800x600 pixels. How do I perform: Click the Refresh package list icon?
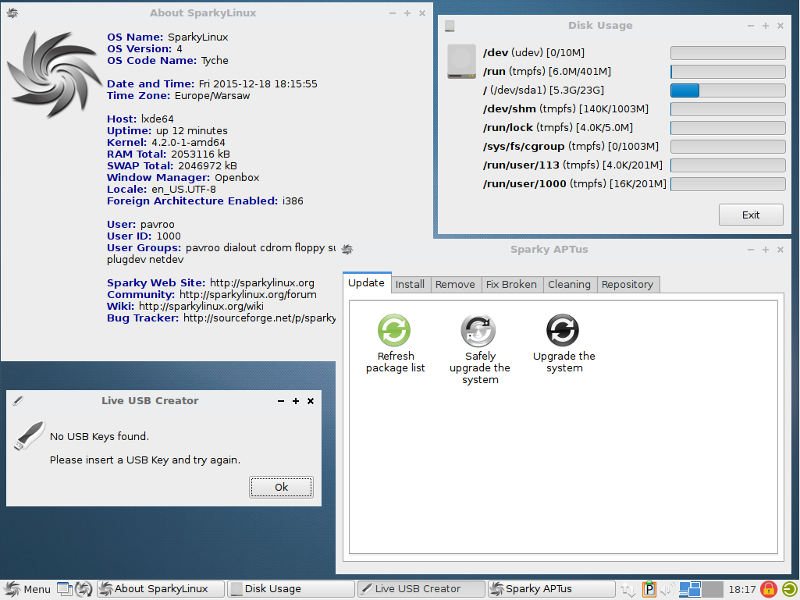point(394,330)
